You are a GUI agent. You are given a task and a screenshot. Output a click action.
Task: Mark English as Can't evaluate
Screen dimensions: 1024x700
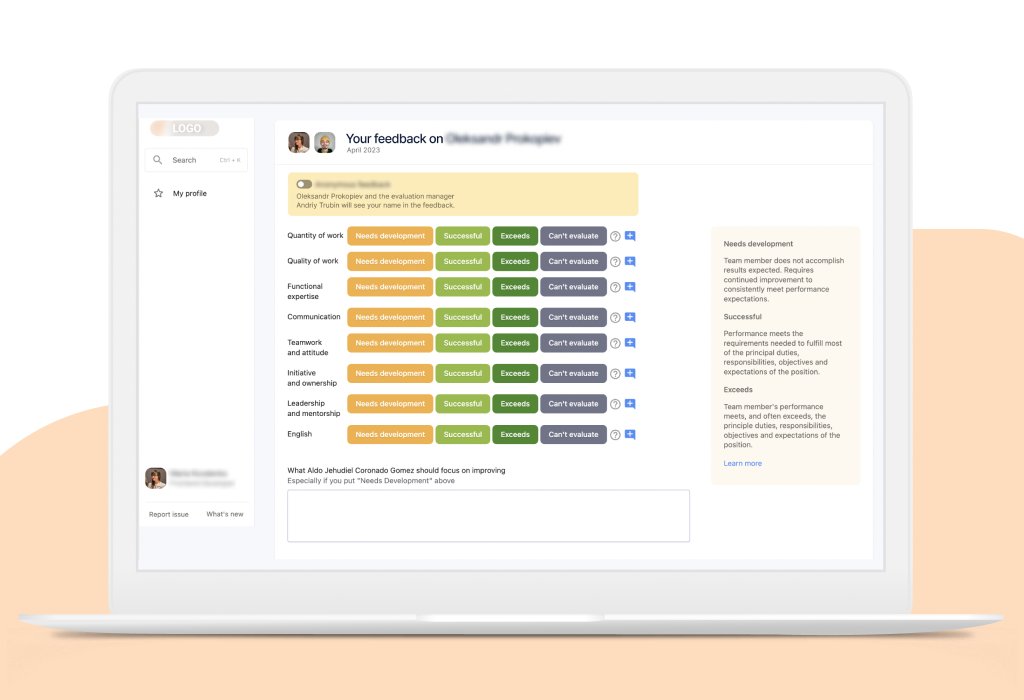tap(573, 434)
